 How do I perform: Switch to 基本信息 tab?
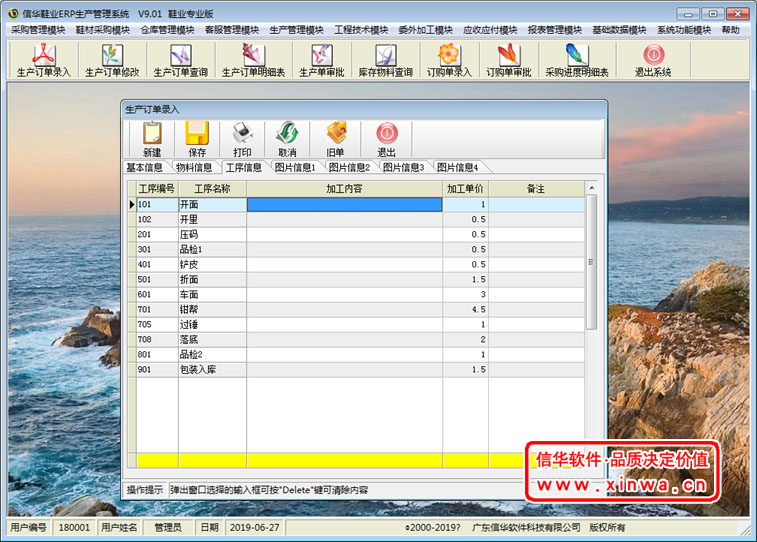[144, 167]
